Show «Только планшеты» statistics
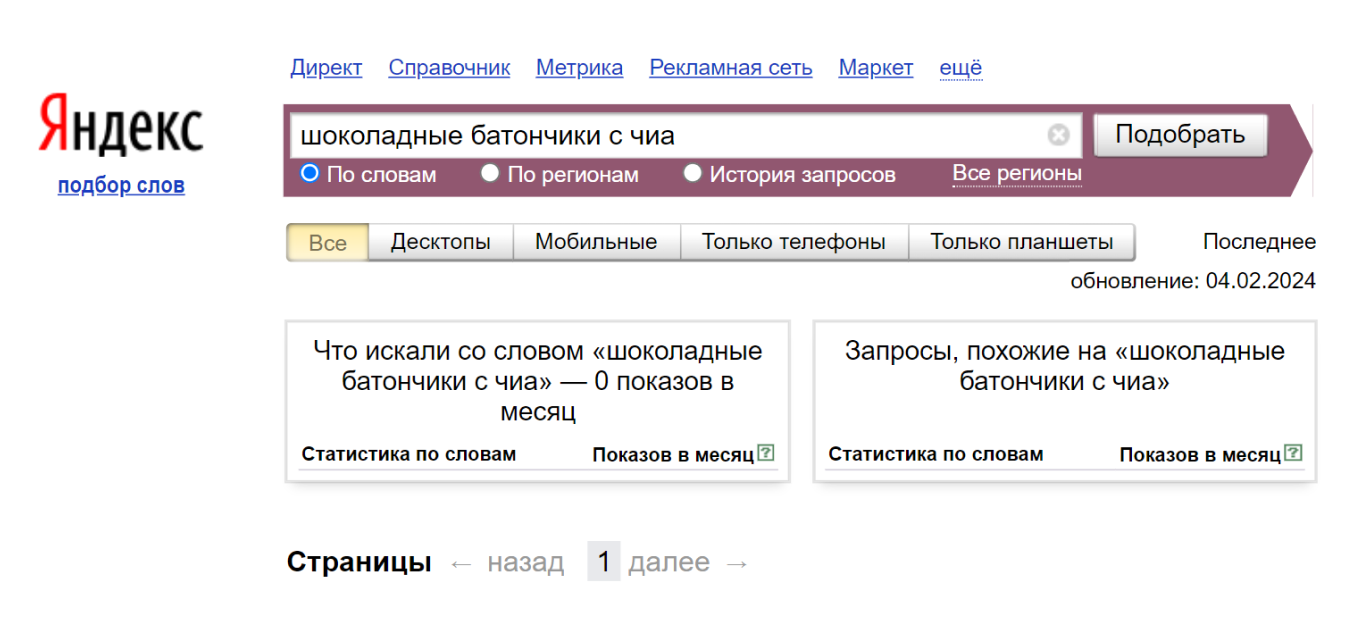The height and width of the screenshot is (639, 1360). (1021, 241)
